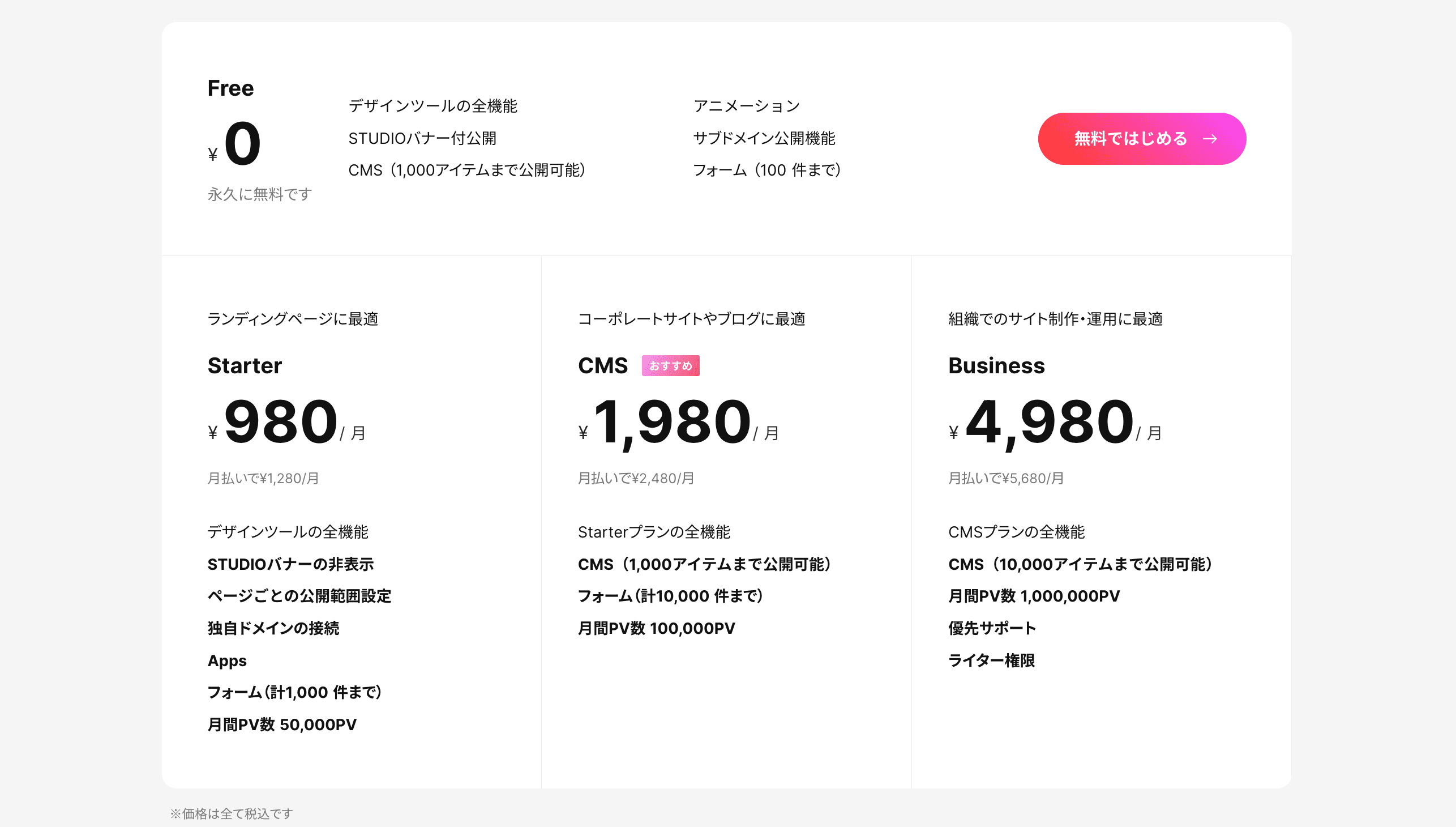Click the 優先サポート feature in Business
This screenshot has height=827, width=1456.
coord(992,628)
